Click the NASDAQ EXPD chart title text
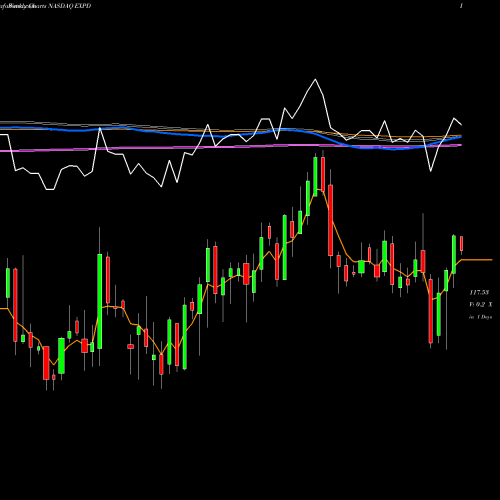 69,6
